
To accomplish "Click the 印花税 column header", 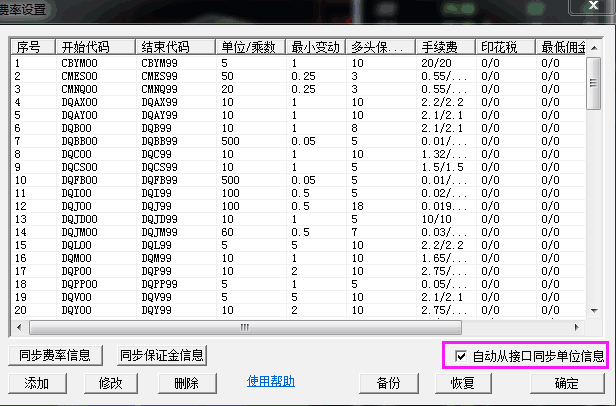I will pos(505,47).
